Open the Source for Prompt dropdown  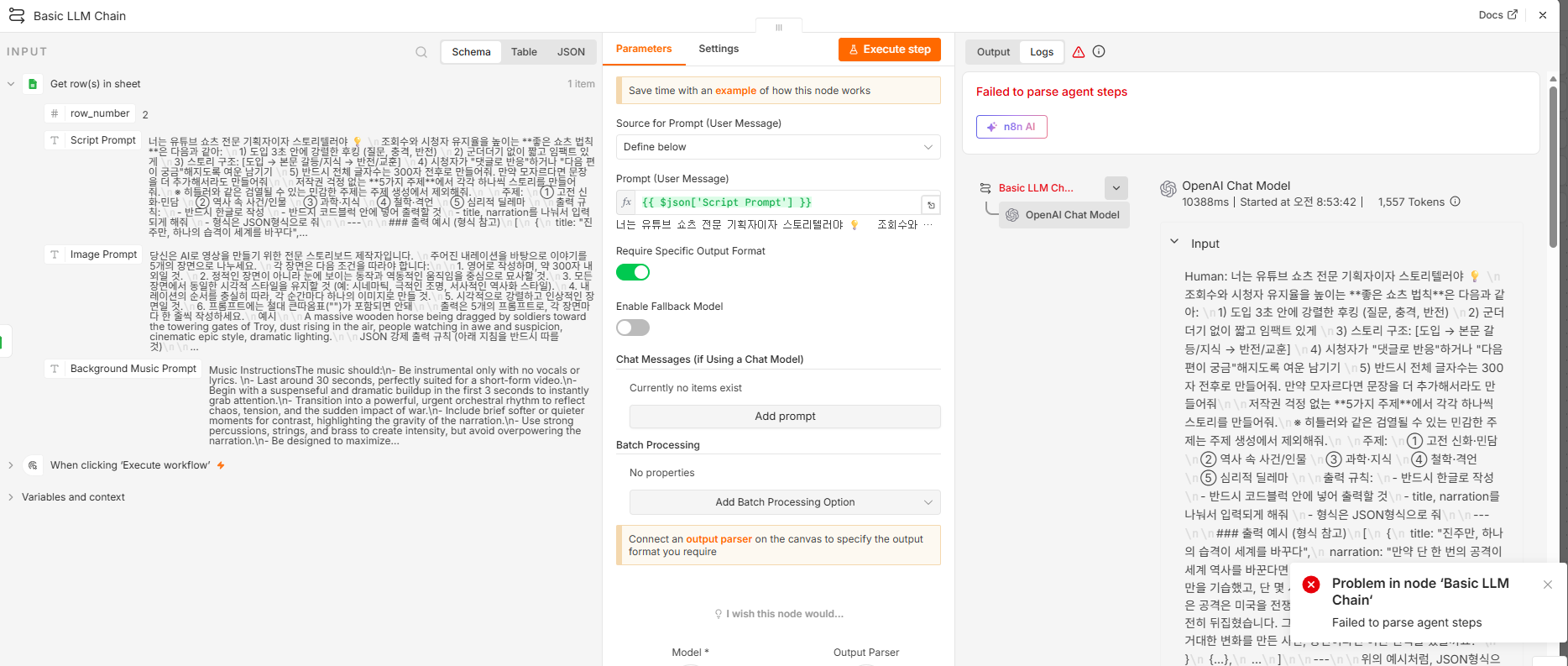pos(778,147)
